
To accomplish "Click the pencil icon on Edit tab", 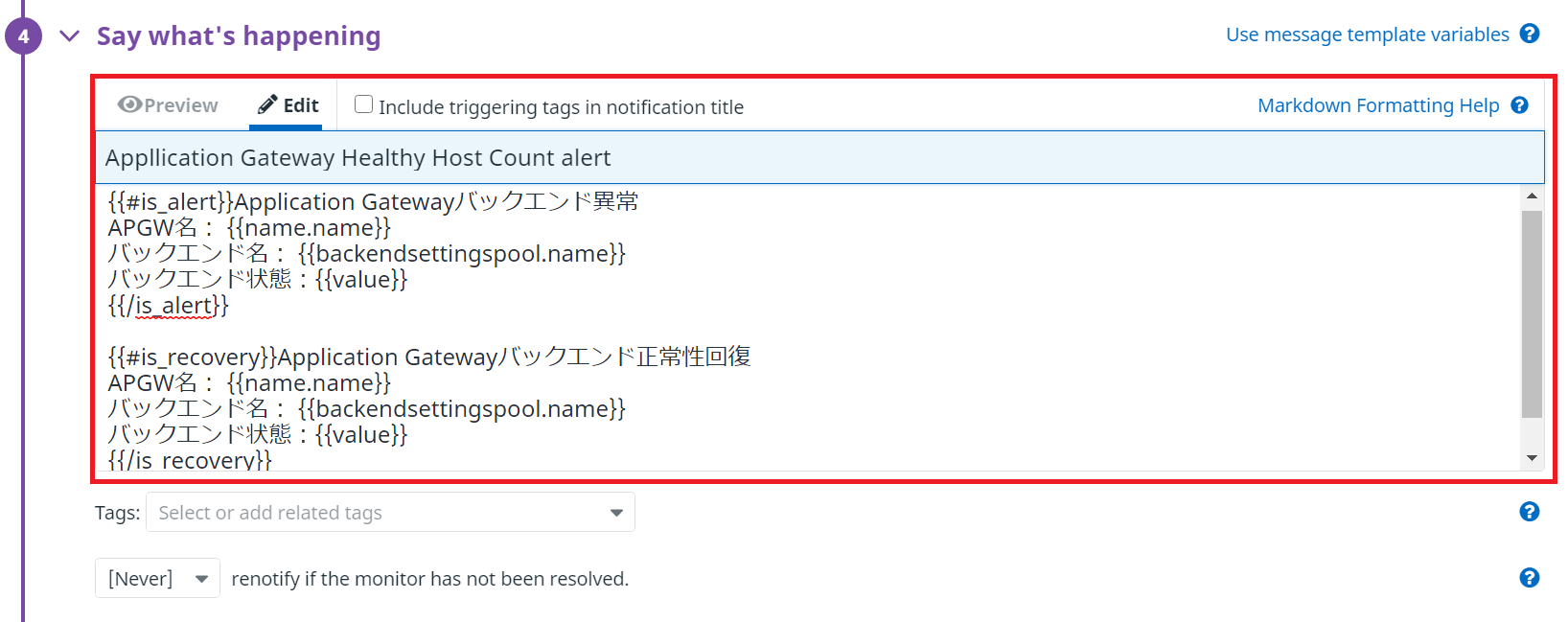I will click(x=268, y=104).
